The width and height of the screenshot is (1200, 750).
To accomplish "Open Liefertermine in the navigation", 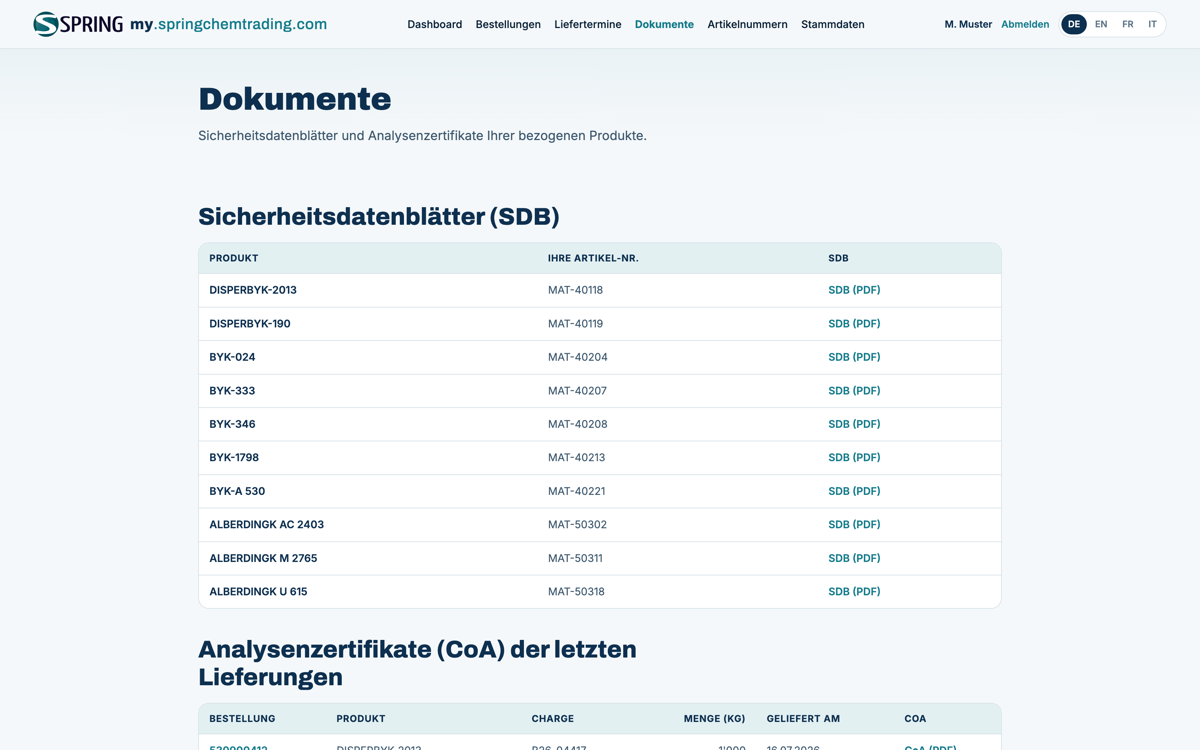I will 588,24.
